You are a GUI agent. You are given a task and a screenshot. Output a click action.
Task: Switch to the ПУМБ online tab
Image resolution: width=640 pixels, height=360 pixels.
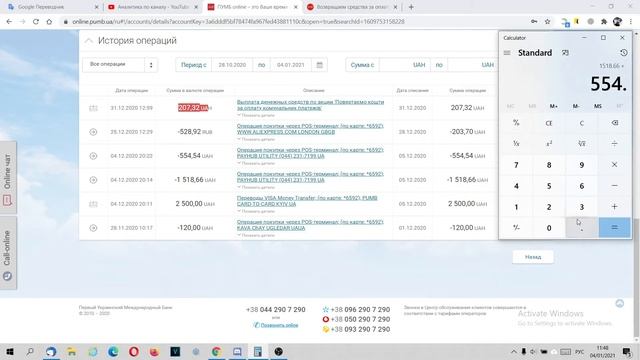[253, 7]
